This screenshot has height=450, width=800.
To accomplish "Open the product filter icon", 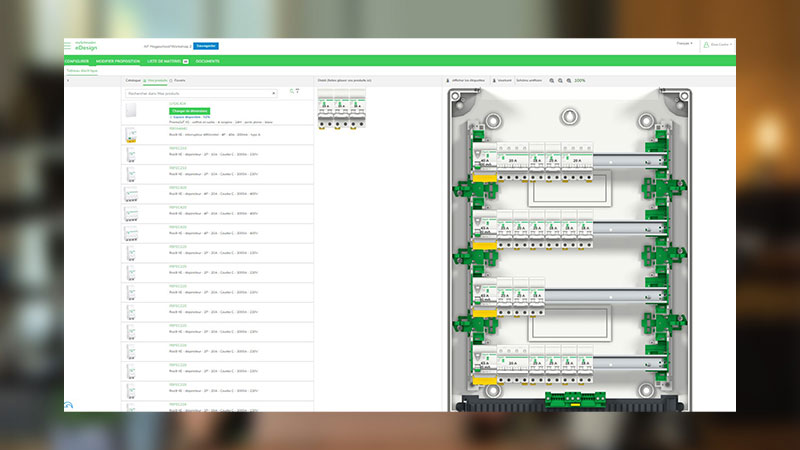I will [297, 91].
